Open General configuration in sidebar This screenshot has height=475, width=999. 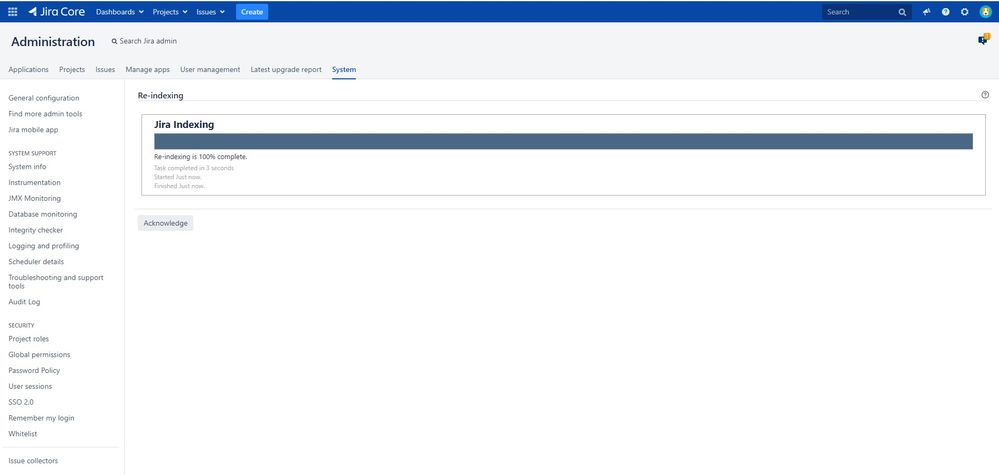tap(44, 98)
